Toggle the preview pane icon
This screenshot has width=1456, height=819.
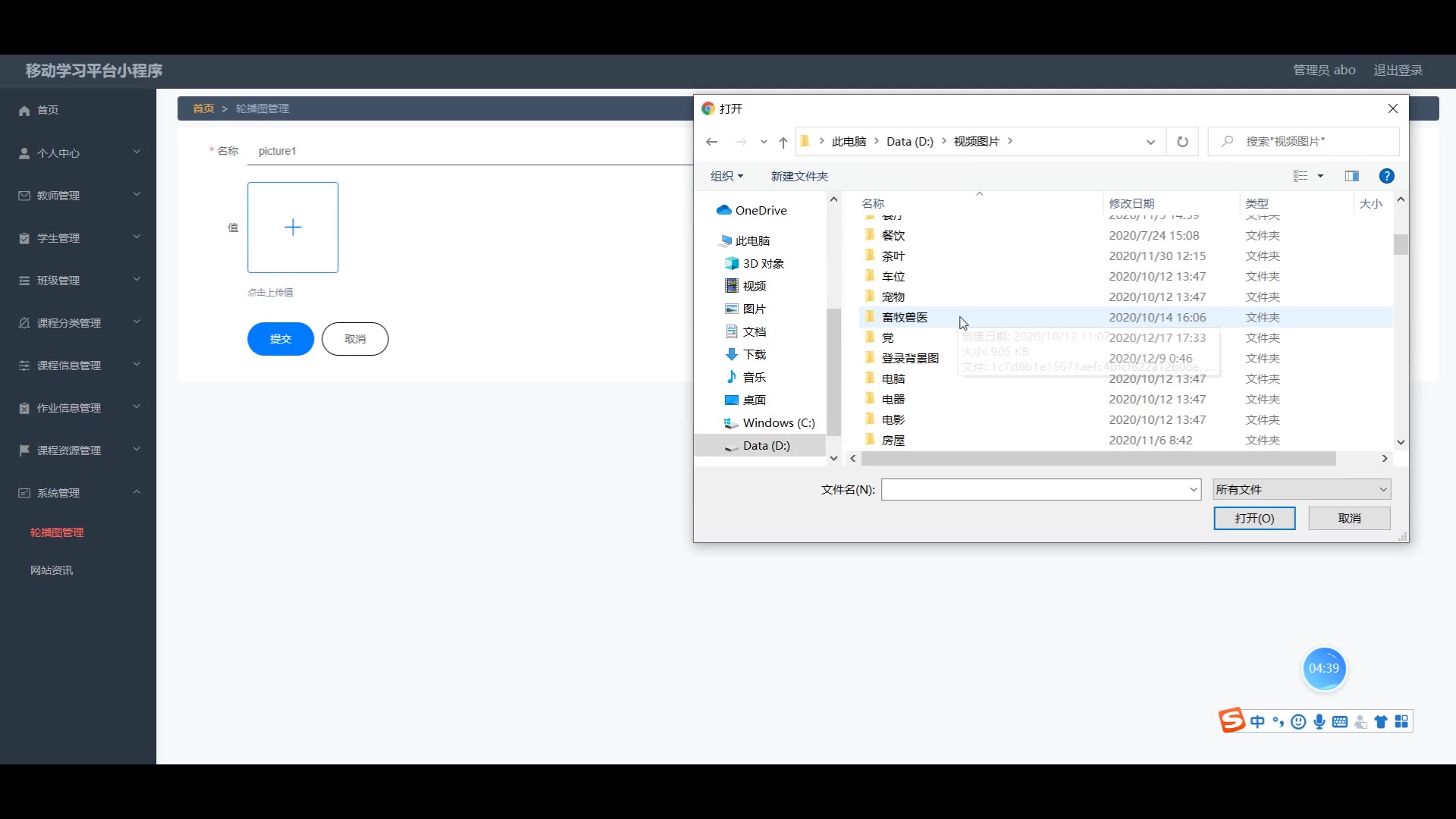pyautogui.click(x=1351, y=176)
